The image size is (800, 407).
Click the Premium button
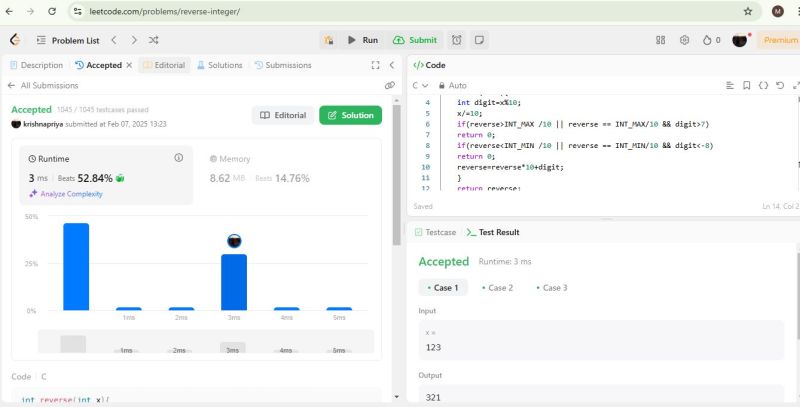pos(778,40)
